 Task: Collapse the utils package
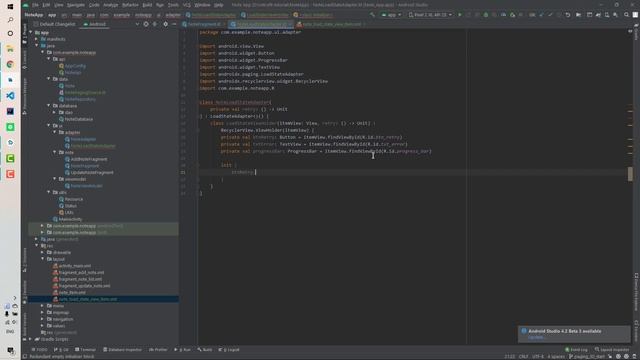(49, 192)
